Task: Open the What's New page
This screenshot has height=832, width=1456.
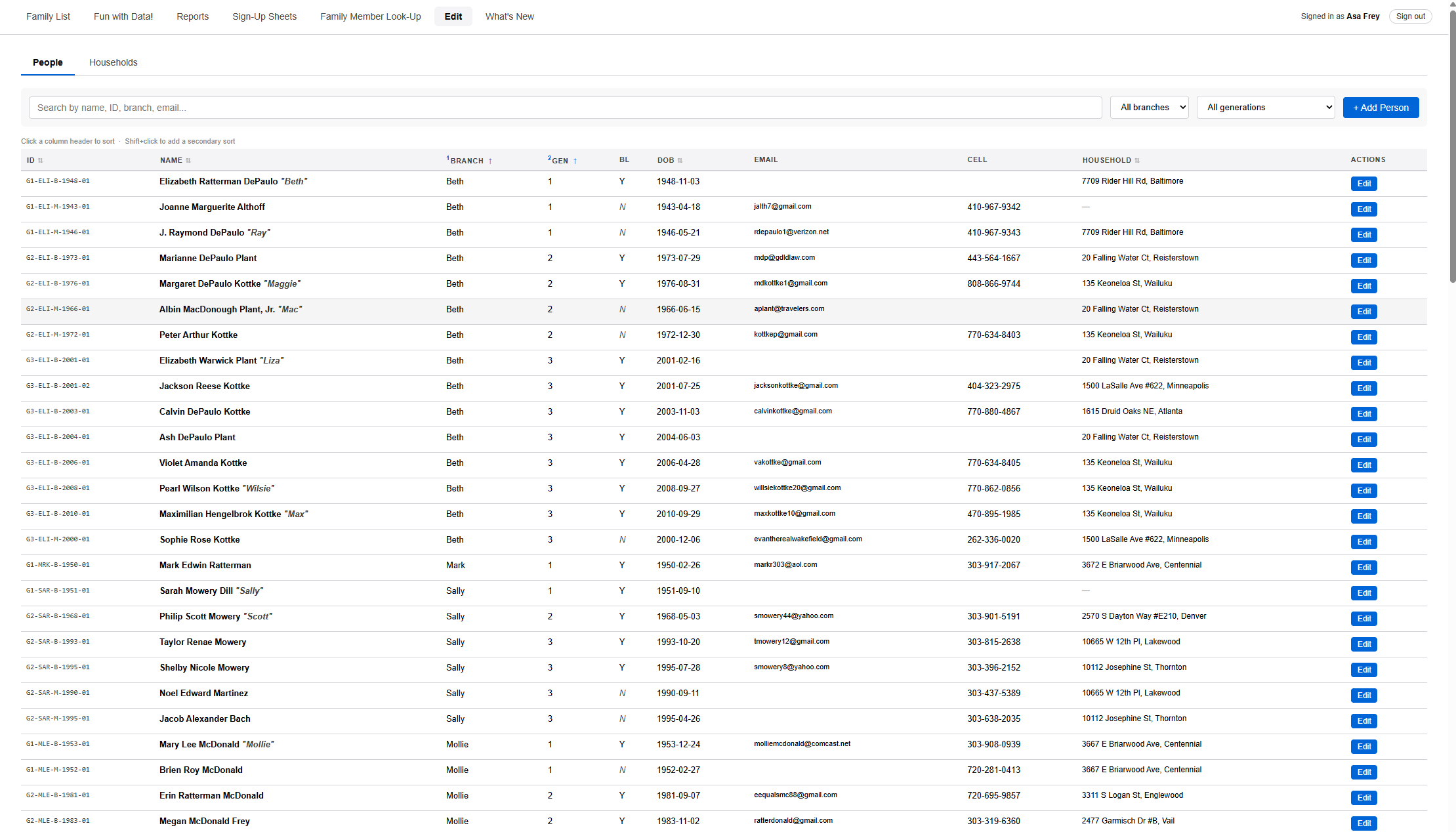Action: (510, 16)
